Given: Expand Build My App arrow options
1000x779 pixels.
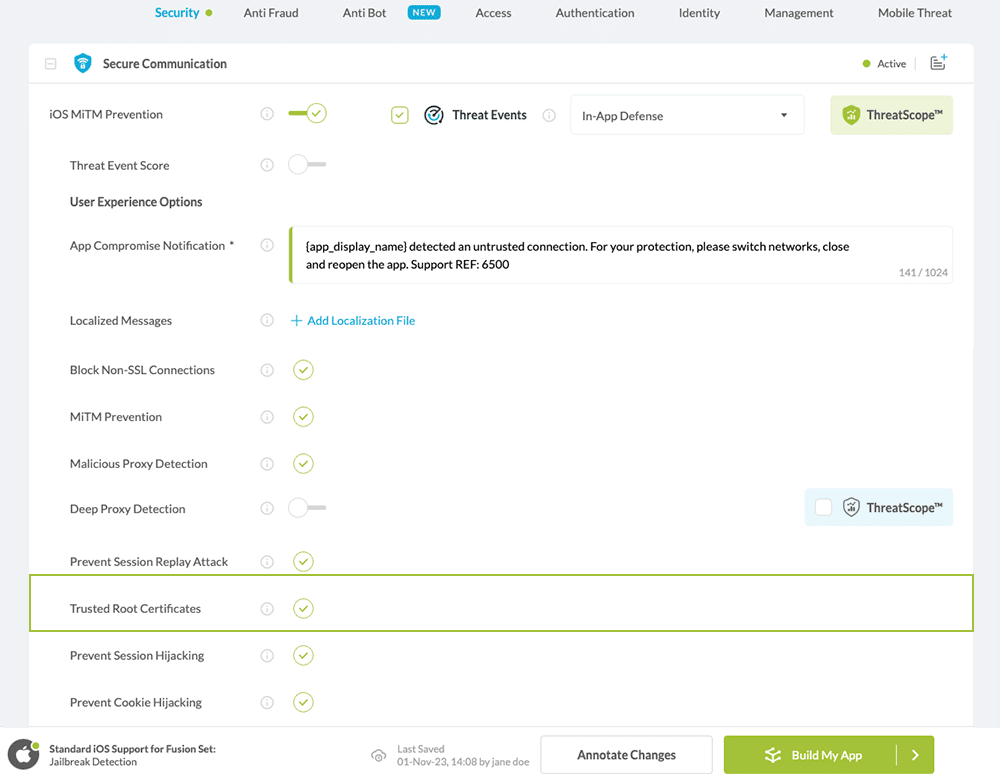Looking at the screenshot, I should [915, 755].
